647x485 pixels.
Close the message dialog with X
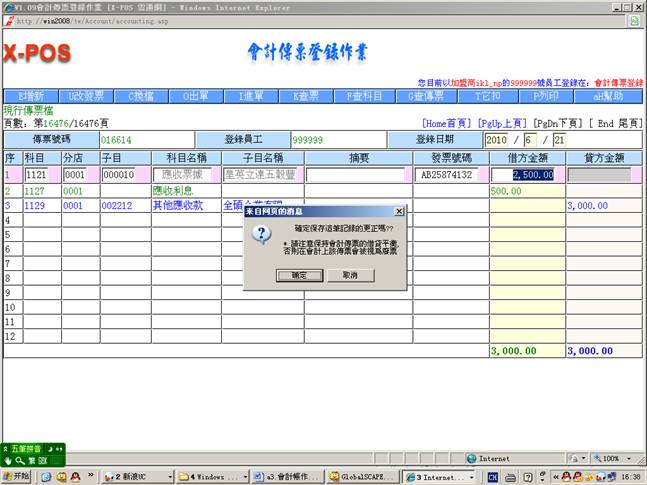(x=399, y=212)
